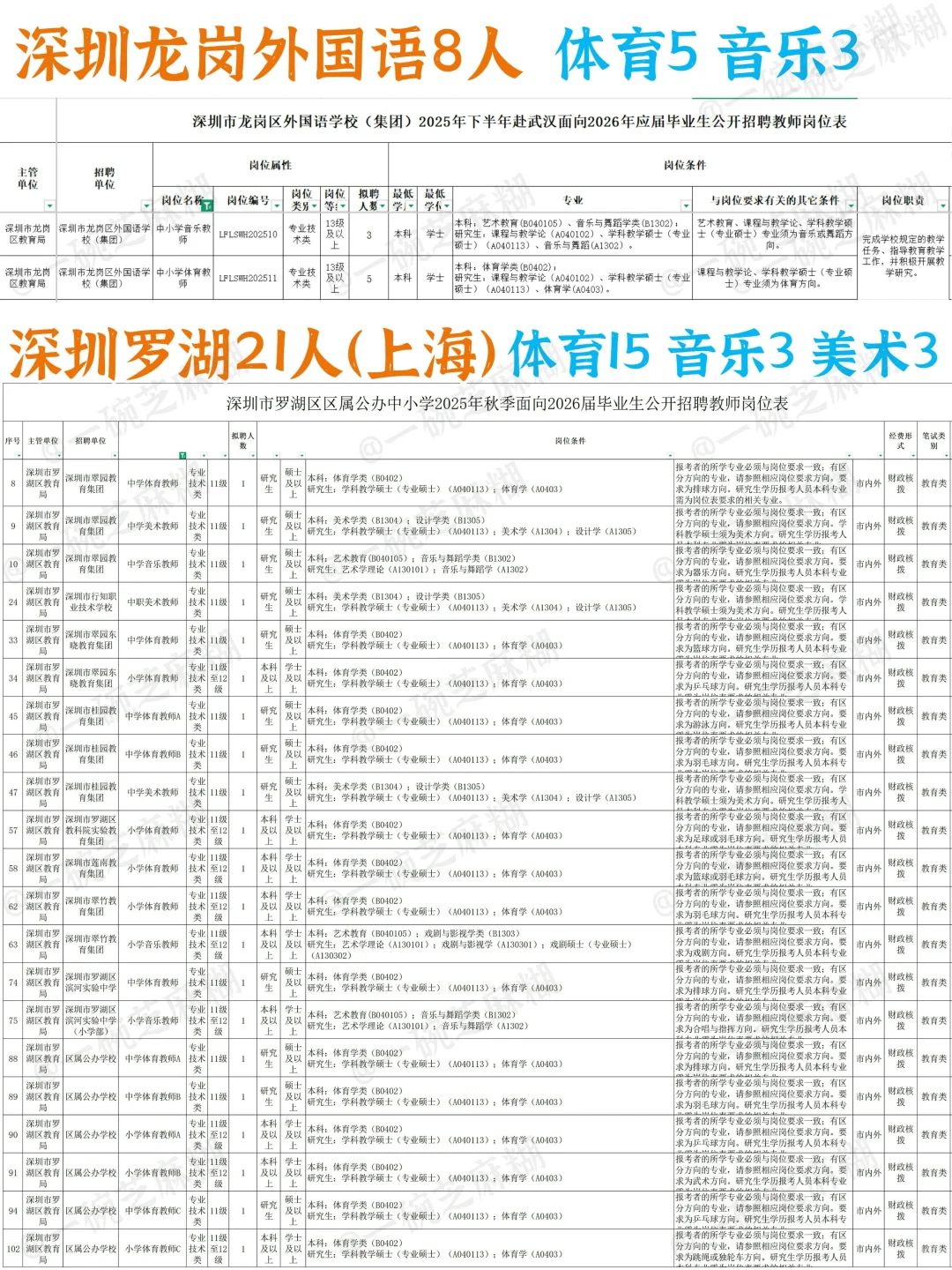Select 中学美术教师 cell in row 9
Viewport: 952px width, 1270px height.
pyautogui.click(x=152, y=526)
